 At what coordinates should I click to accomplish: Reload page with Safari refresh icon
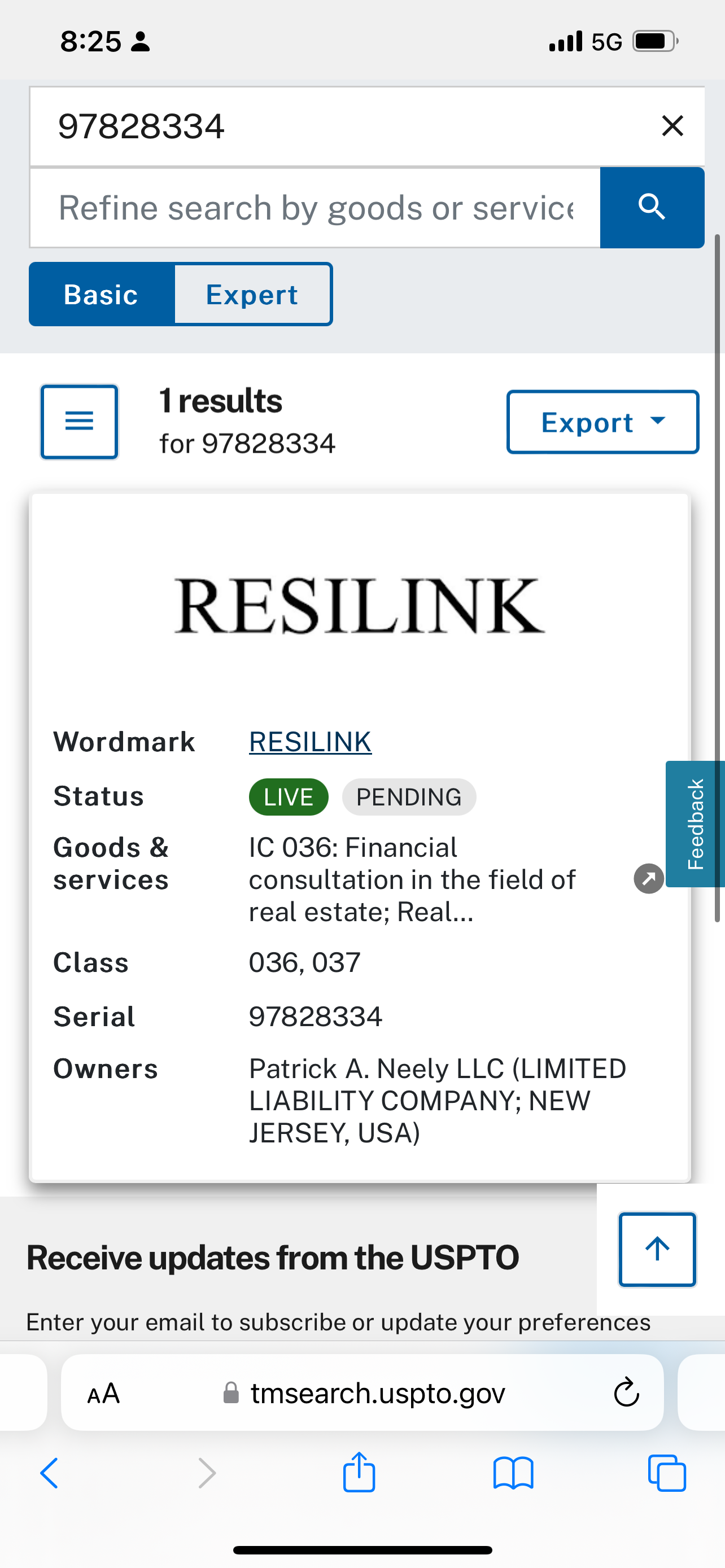click(x=626, y=1392)
